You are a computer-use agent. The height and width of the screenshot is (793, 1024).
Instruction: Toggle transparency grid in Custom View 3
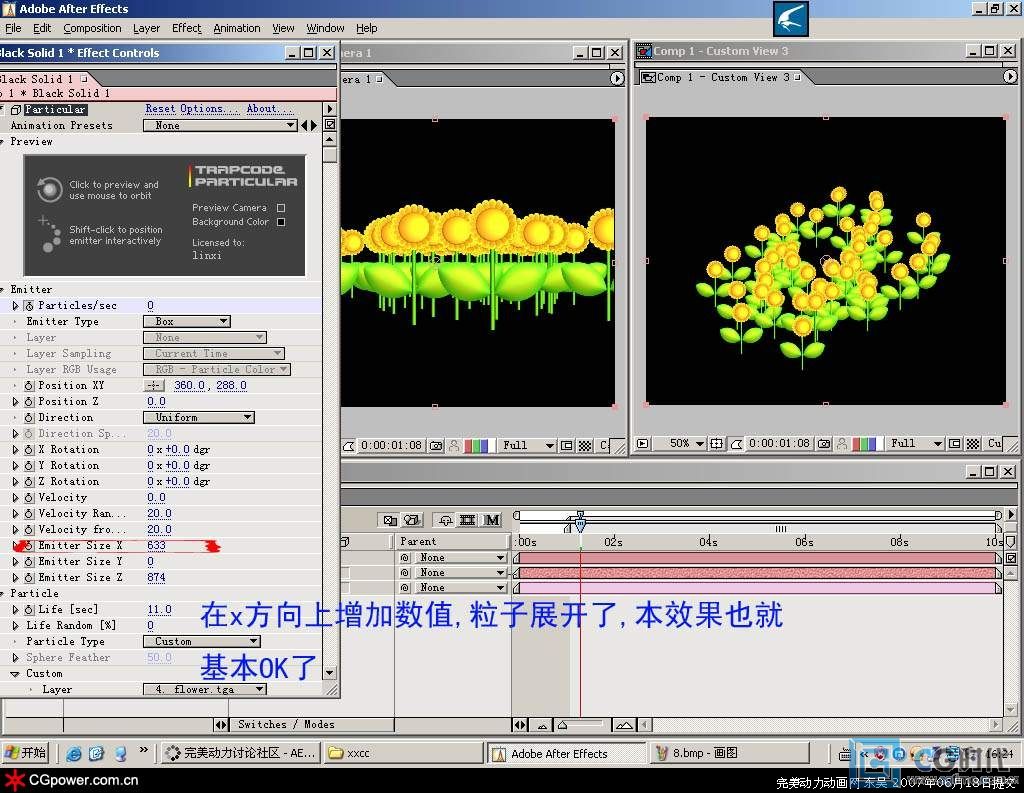tap(973, 444)
